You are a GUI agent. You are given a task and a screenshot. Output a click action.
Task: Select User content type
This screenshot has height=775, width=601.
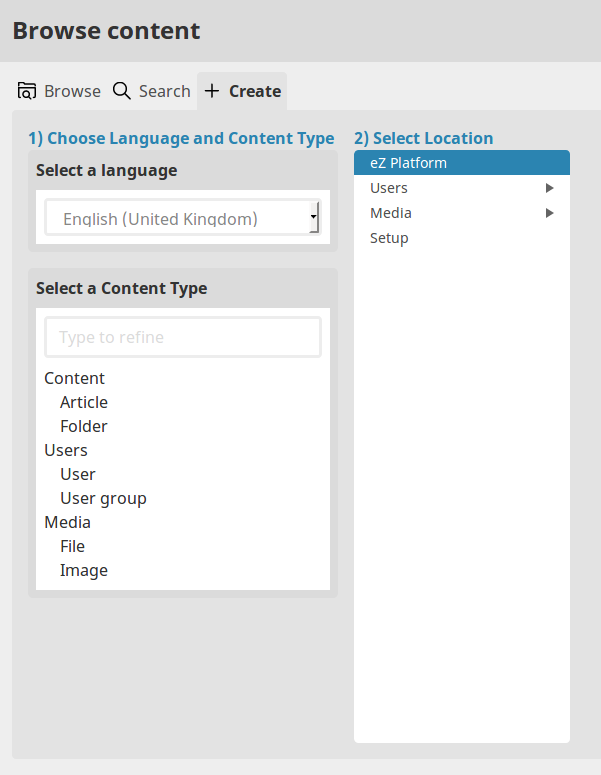[x=78, y=474]
